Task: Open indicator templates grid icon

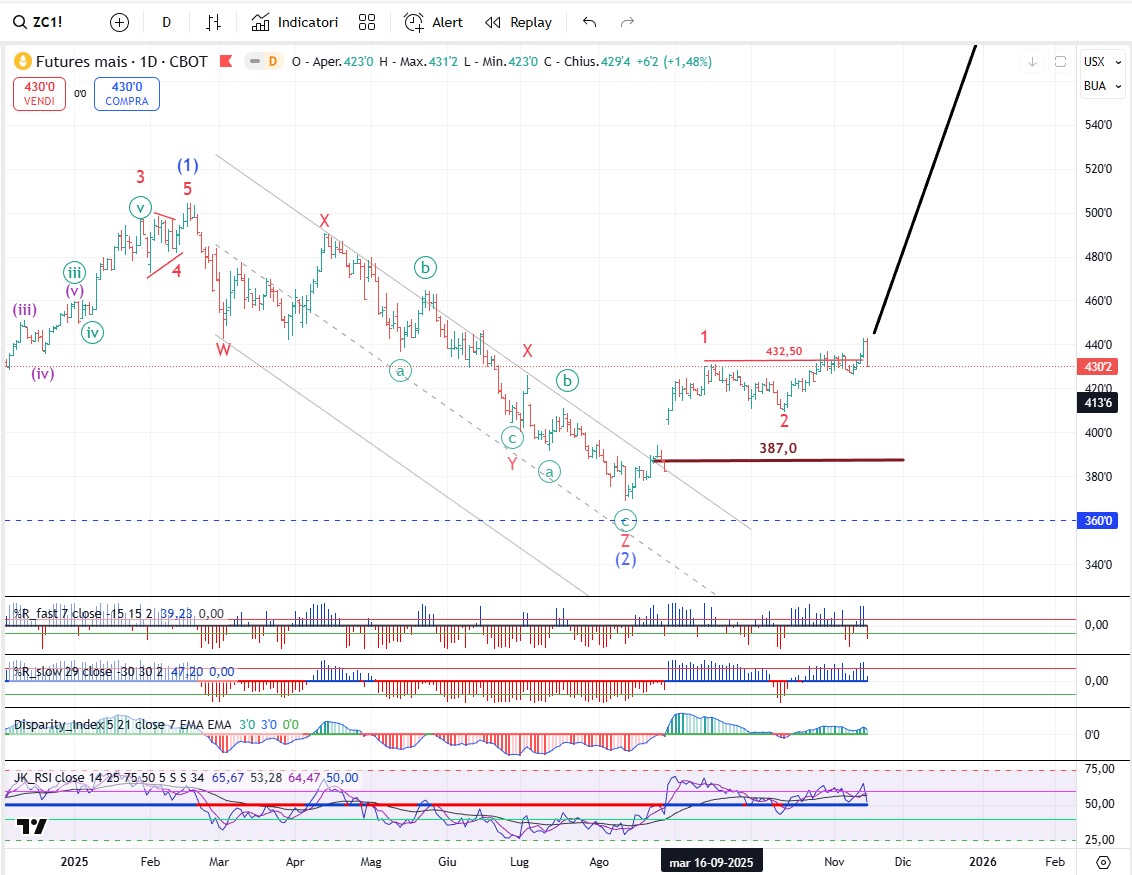Action: point(367,22)
